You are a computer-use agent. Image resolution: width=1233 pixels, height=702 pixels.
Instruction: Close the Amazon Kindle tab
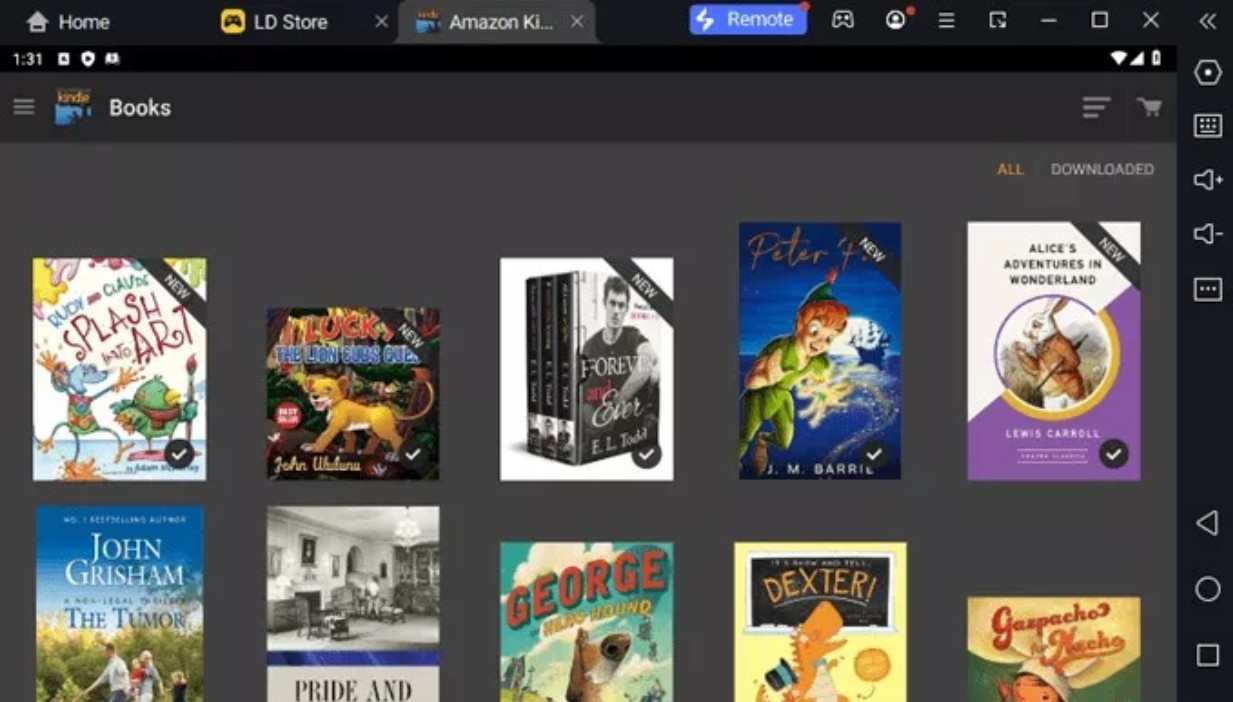coord(577,22)
